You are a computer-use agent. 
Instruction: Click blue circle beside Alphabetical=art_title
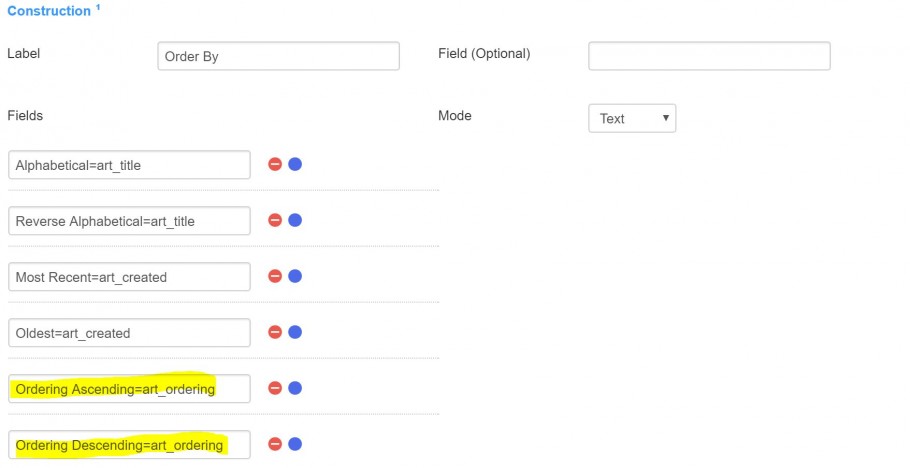[x=295, y=164]
